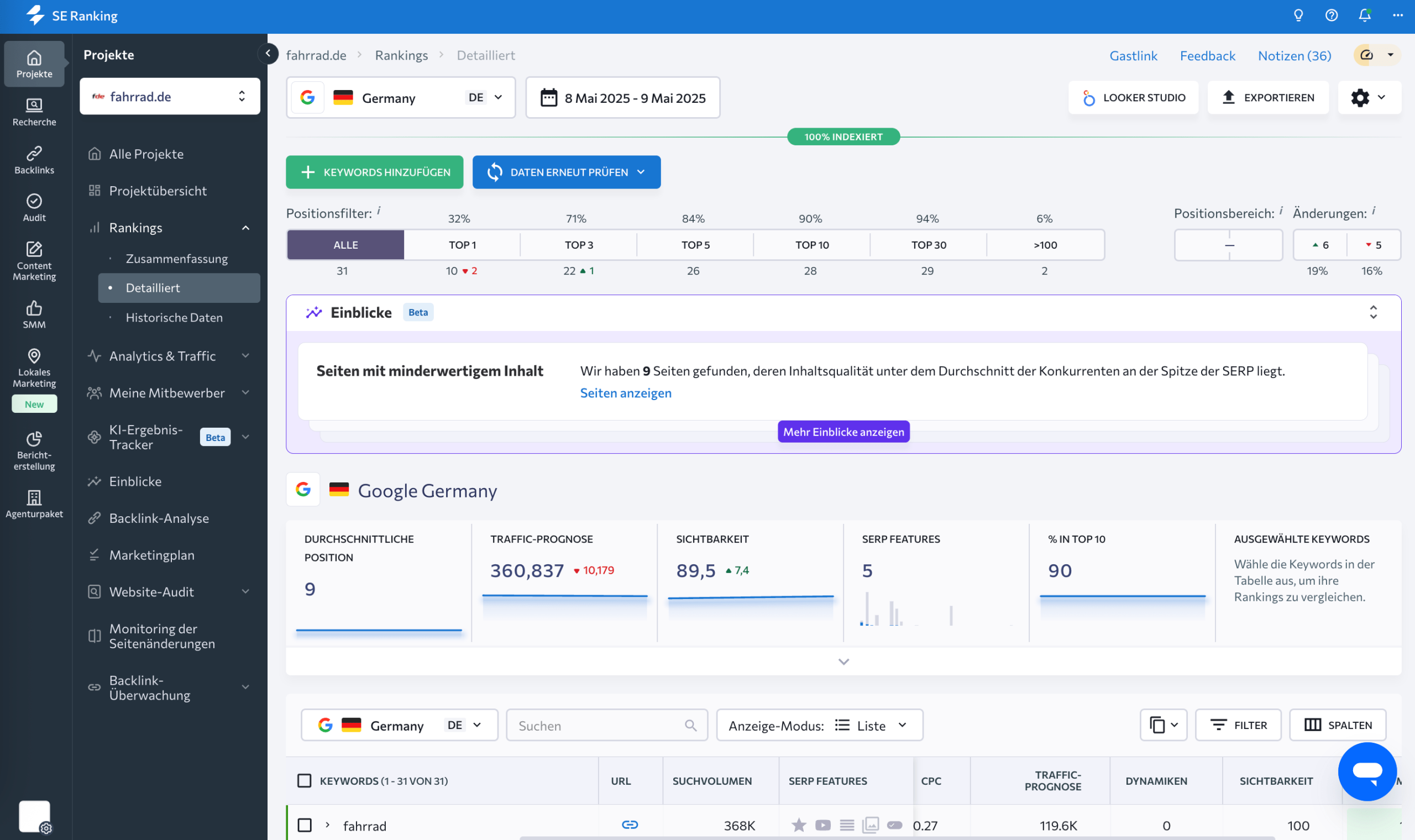Open the help question mark icon
This screenshot has width=1415, height=840.
tap(1331, 16)
